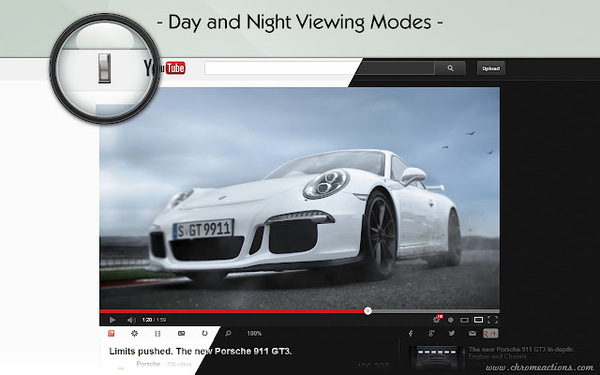Screen dimensions: 600x375
Task: Enter fullscreen mode
Action: click(x=493, y=320)
